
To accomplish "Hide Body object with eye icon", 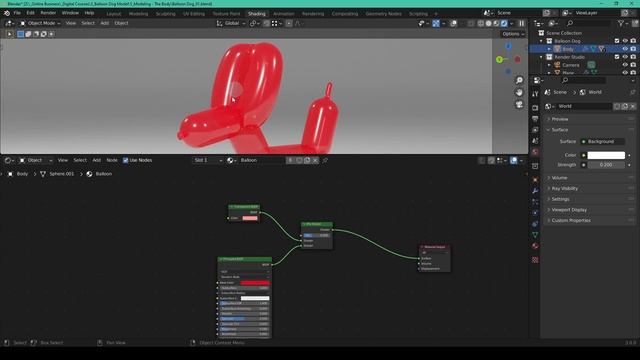I will (x=625, y=49).
